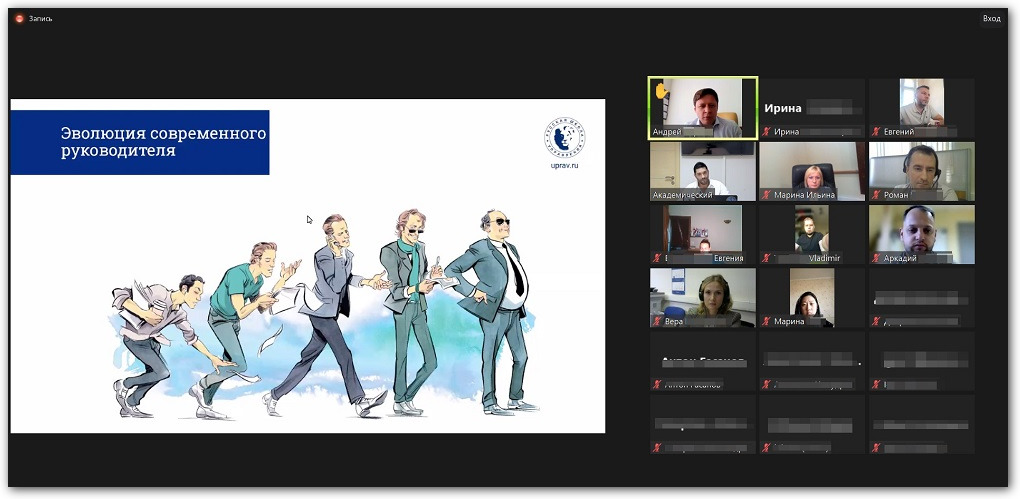The height and width of the screenshot is (499, 1020).
Task: Click the red recording indicator icon
Action: click(18, 18)
